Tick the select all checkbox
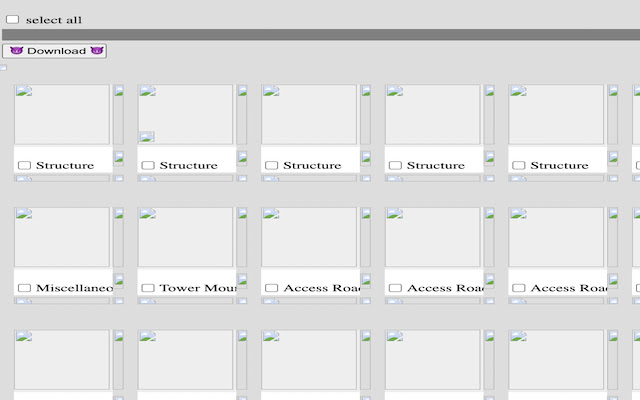The image size is (640, 400). [x=12, y=19]
